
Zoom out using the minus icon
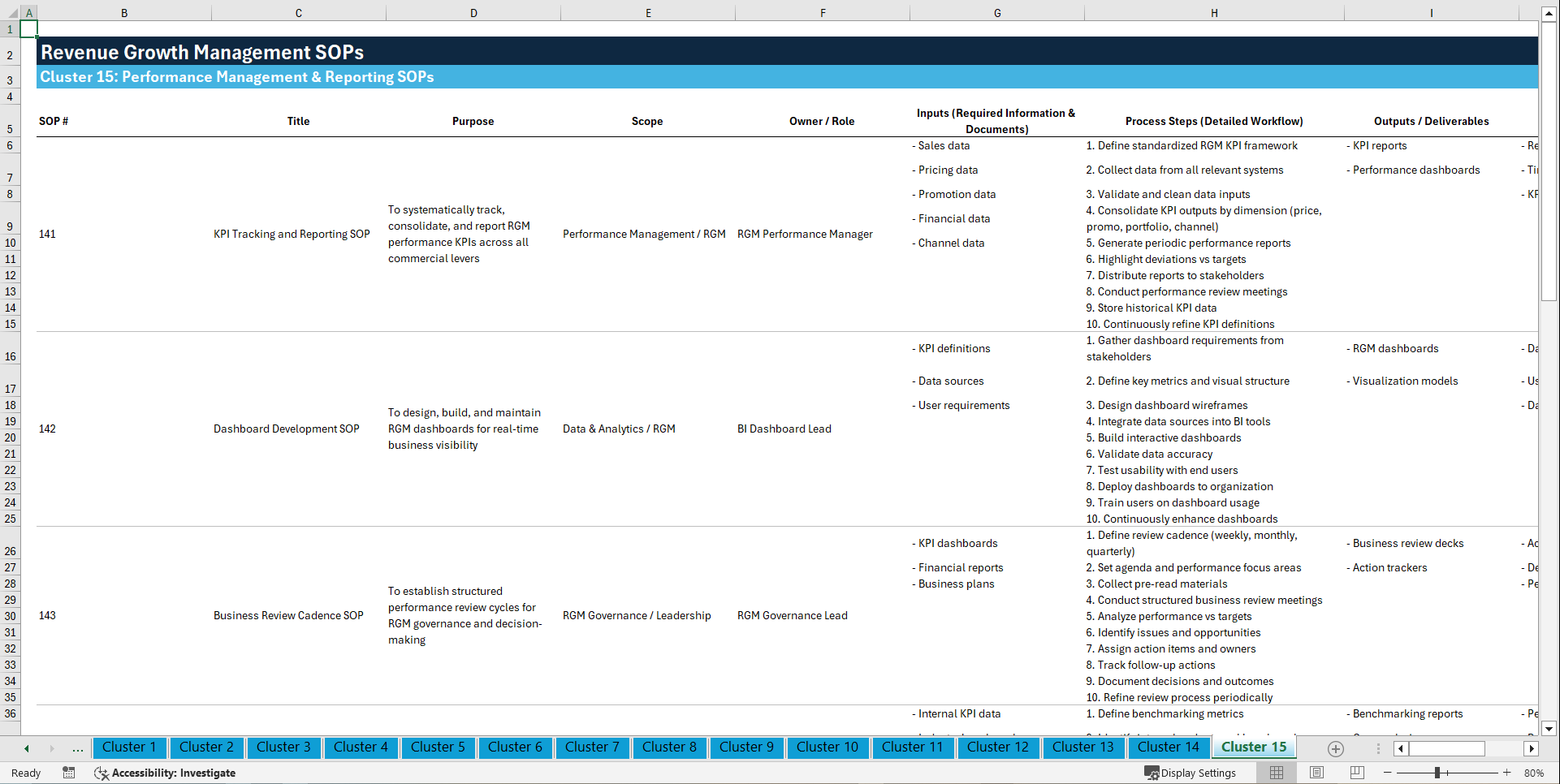coord(1388,773)
